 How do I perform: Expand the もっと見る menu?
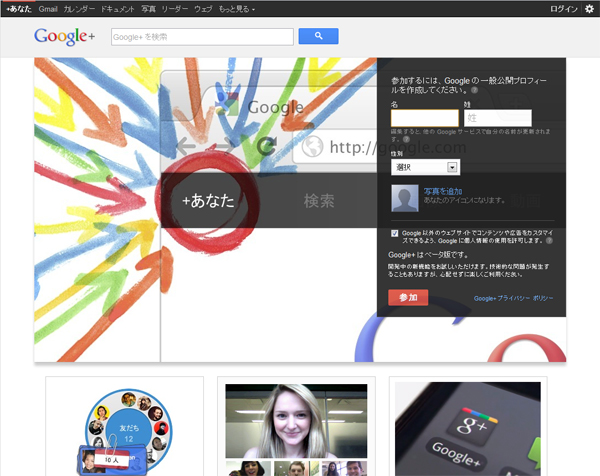pyautogui.click(x=236, y=9)
